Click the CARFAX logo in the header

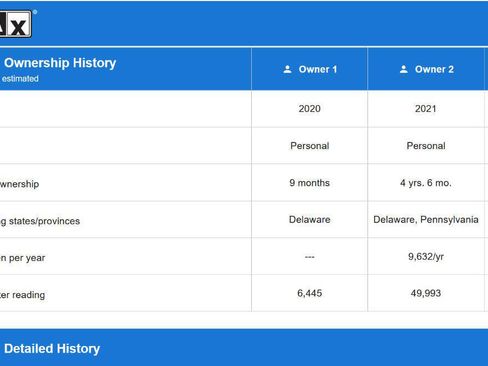pyautogui.click(x=16, y=24)
